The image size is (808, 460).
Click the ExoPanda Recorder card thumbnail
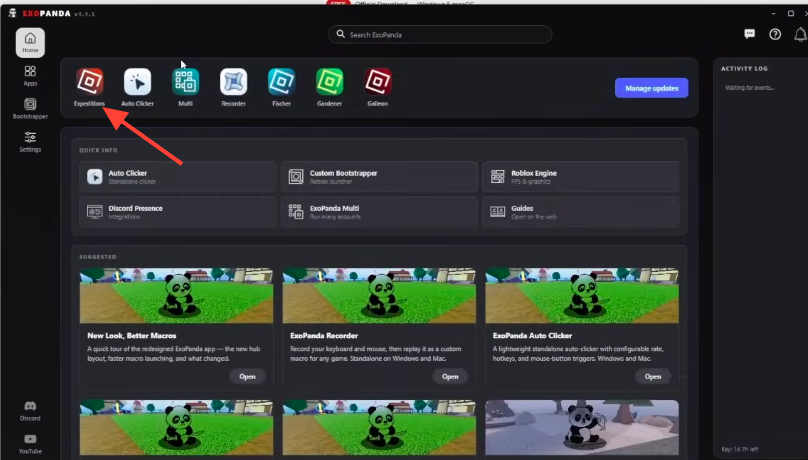379,296
